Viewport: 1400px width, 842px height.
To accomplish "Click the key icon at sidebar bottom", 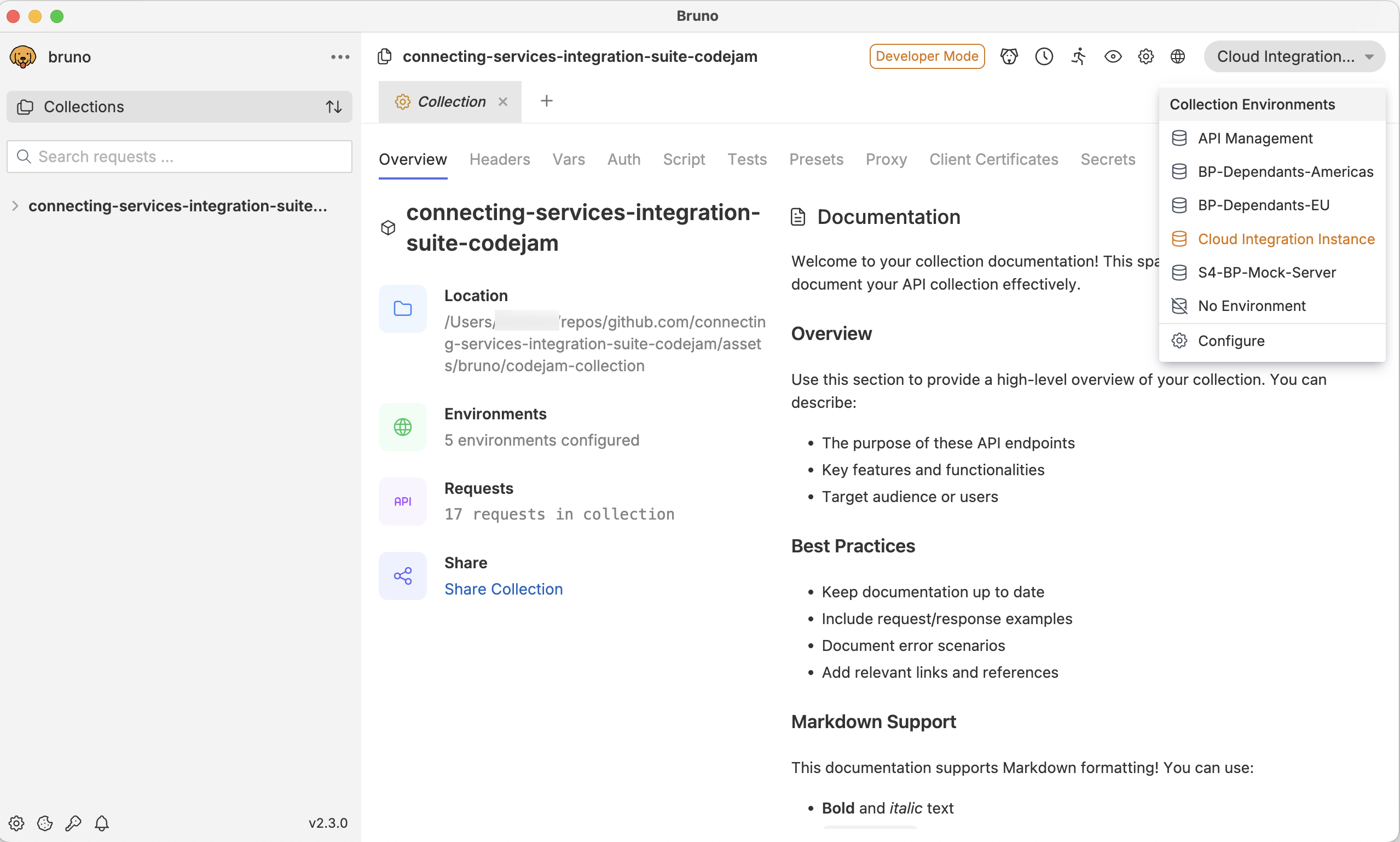I will [73, 823].
